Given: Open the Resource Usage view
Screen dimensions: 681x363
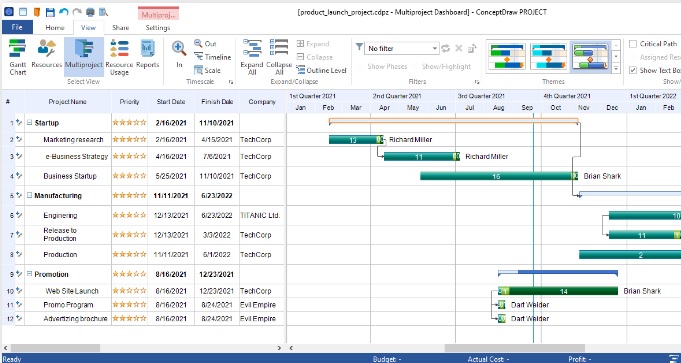Looking at the screenshot, I should [119, 57].
